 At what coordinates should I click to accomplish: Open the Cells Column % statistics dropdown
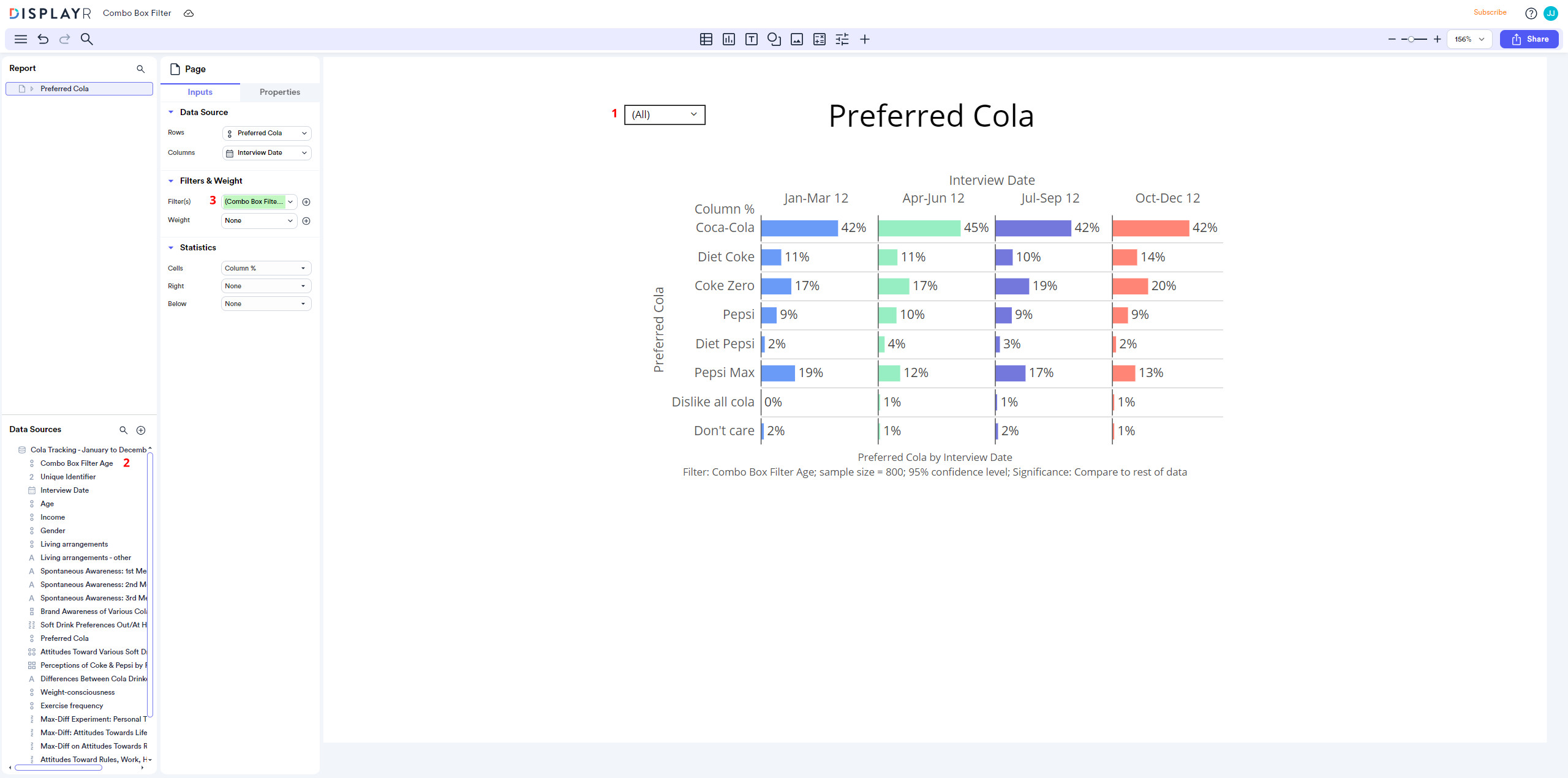coord(266,268)
